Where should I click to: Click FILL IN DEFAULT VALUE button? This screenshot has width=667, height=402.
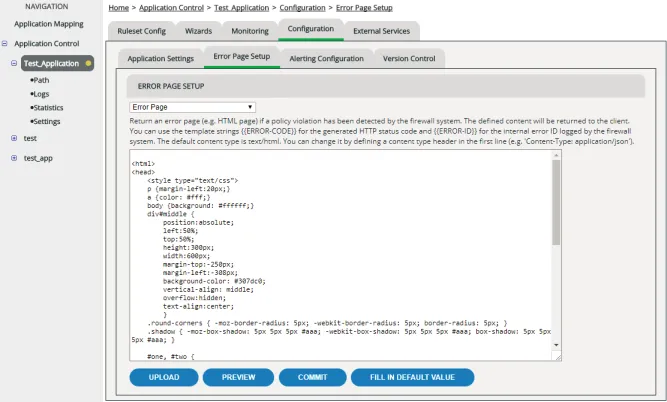(412, 377)
